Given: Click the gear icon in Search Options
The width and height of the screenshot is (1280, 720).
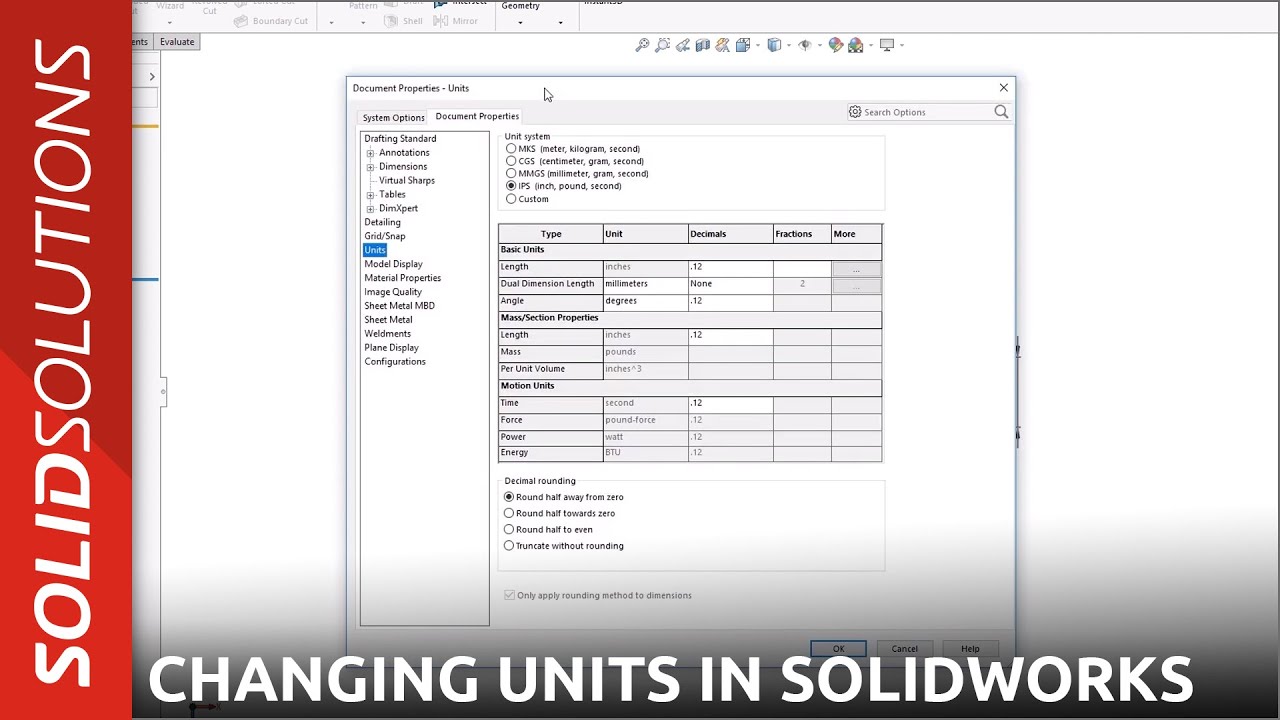Looking at the screenshot, I should pos(855,112).
